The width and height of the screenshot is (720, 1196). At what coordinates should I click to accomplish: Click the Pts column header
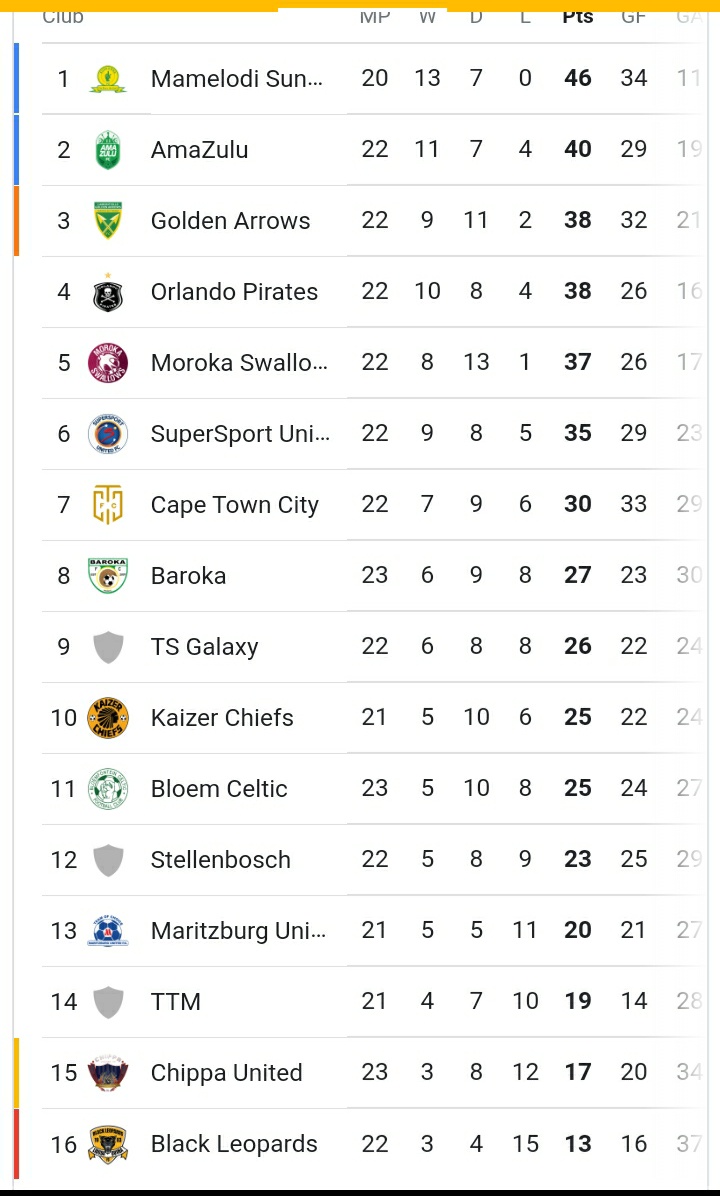[x=577, y=16]
